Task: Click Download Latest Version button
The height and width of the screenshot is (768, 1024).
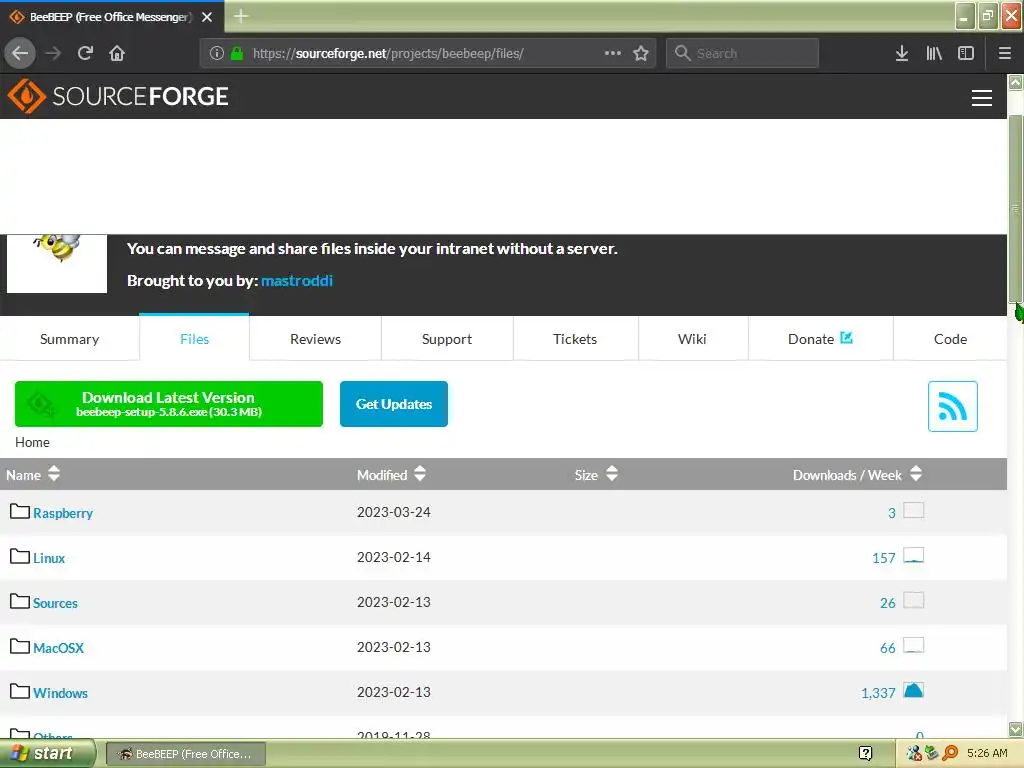Action: click(168, 404)
